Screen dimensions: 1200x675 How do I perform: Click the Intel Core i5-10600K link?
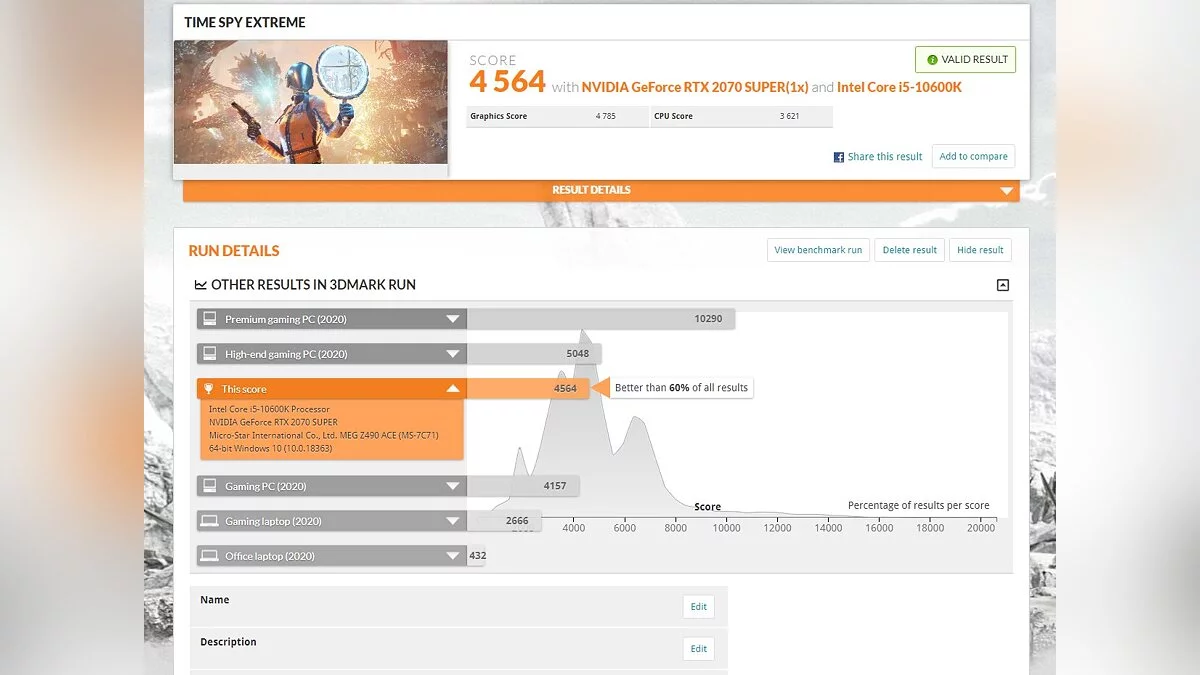(x=899, y=87)
